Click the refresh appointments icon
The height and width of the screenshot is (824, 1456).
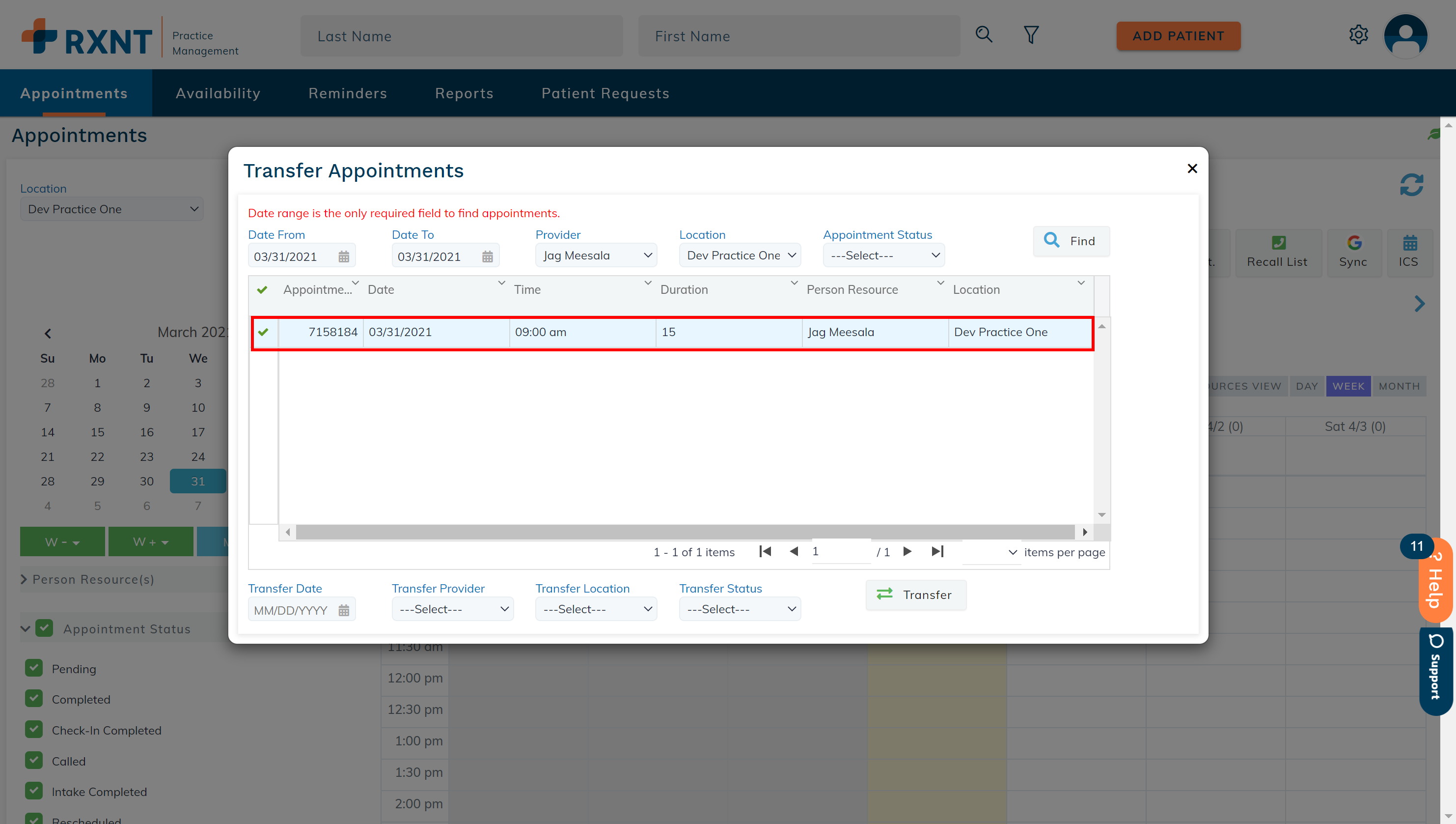point(1411,185)
